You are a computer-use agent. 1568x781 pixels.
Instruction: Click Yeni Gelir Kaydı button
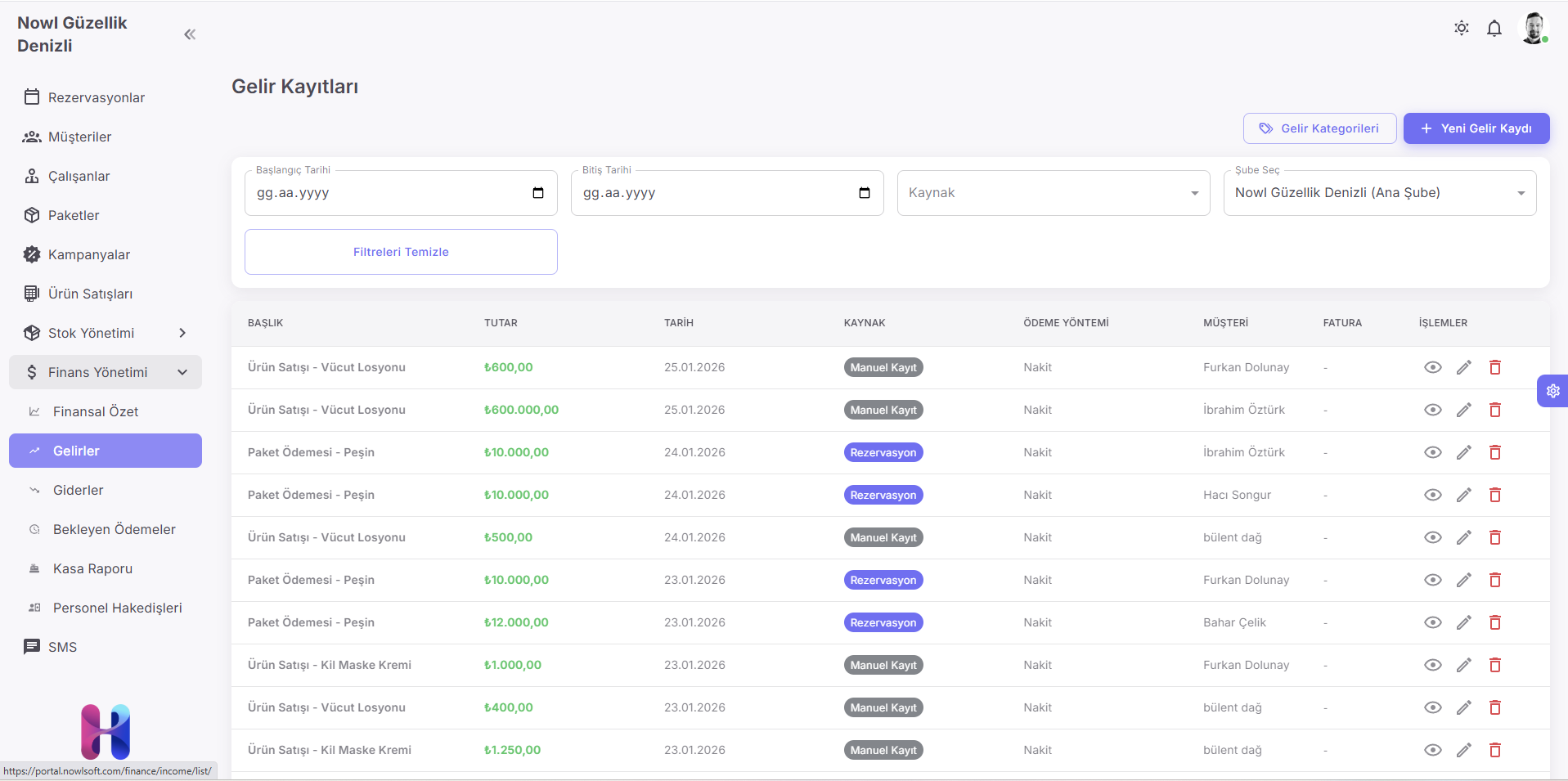coord(1476,128)
